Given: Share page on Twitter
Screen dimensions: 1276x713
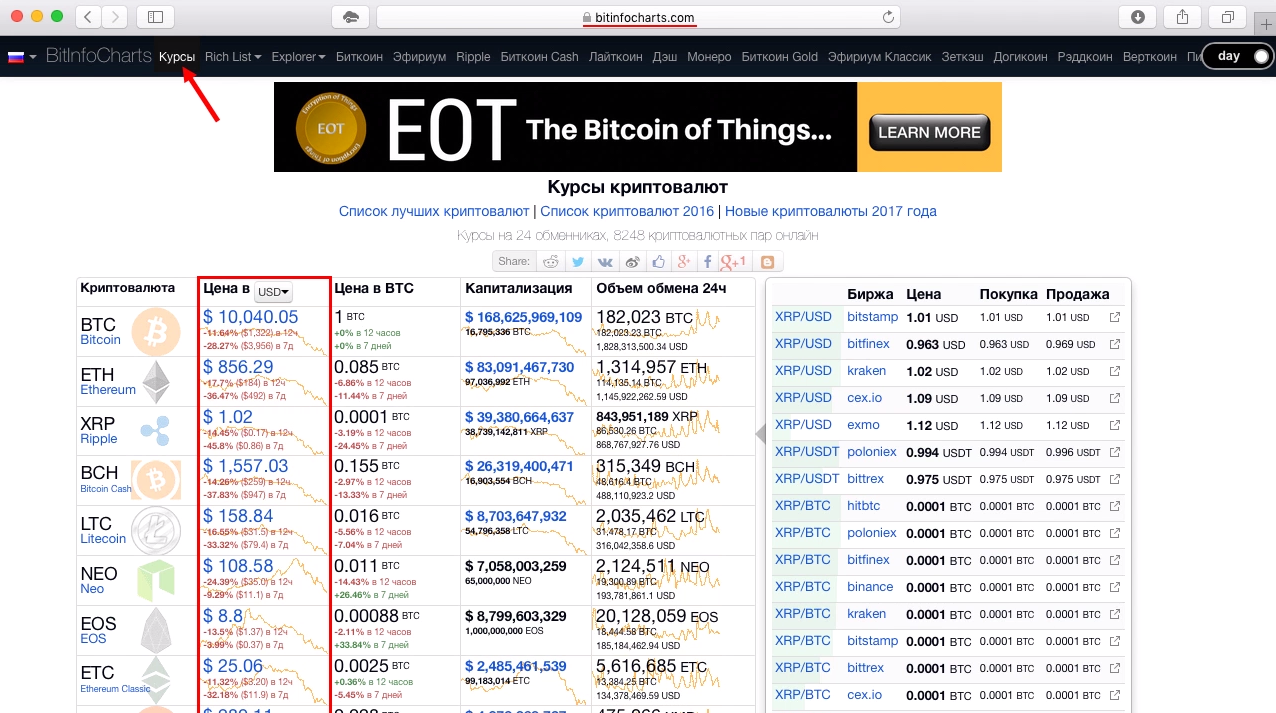Looking at the screenshot, I should pyautogui.click(x=578, y=262).
